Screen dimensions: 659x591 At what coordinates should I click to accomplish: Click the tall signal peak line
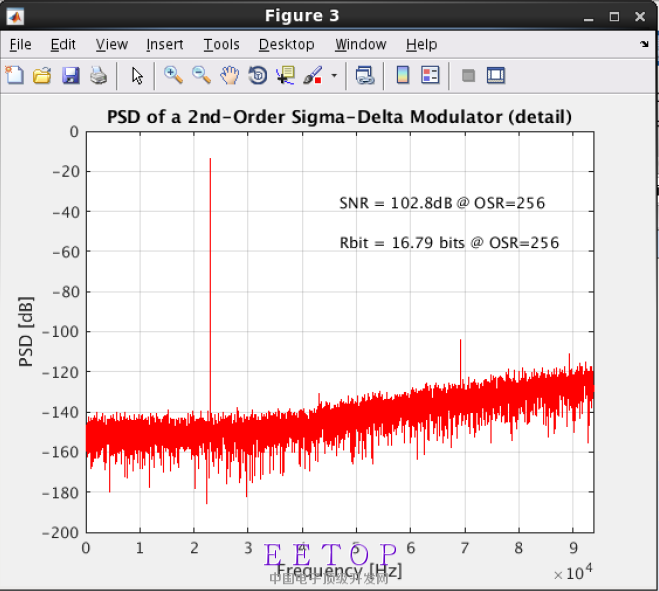210,286
